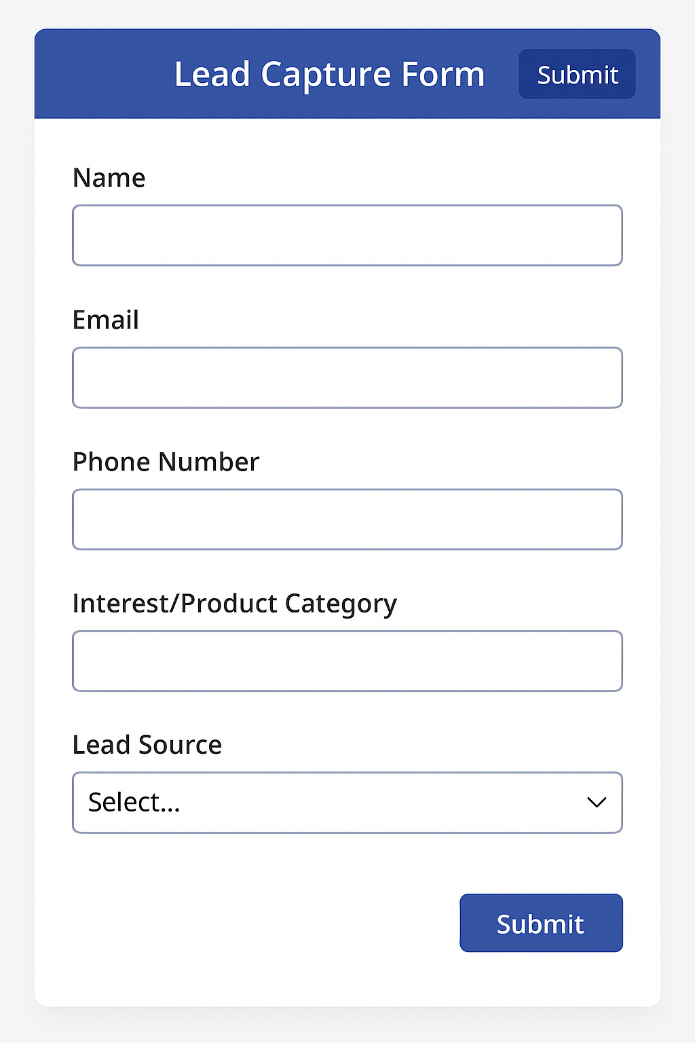Click the Lead Source label
The width and height of the screenshot is (695, 1043).
146,745
